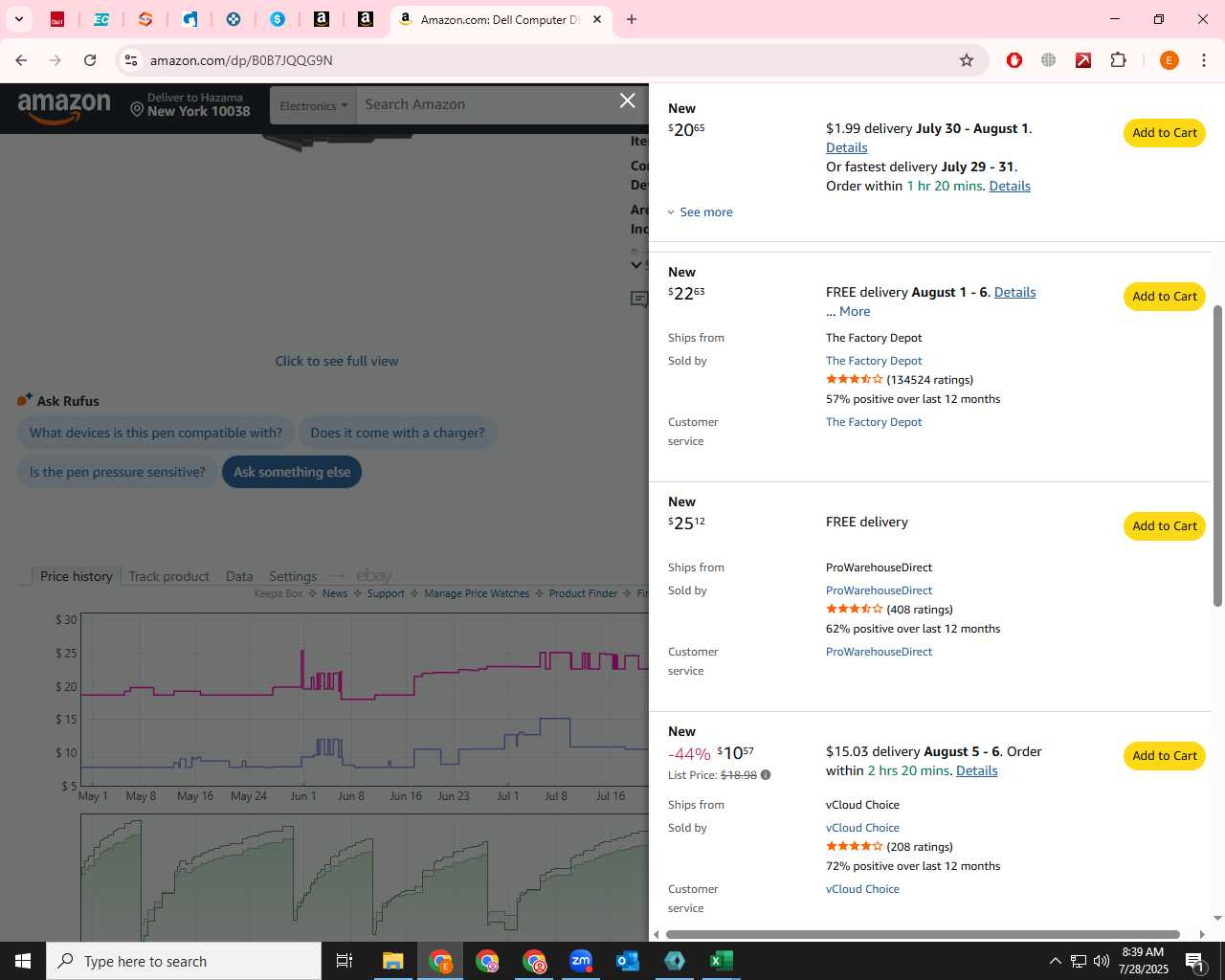Viewport: 1225px width, 980px height.
Task: Open Chrome three-dot menu
Action: (x=1204, y=60)
